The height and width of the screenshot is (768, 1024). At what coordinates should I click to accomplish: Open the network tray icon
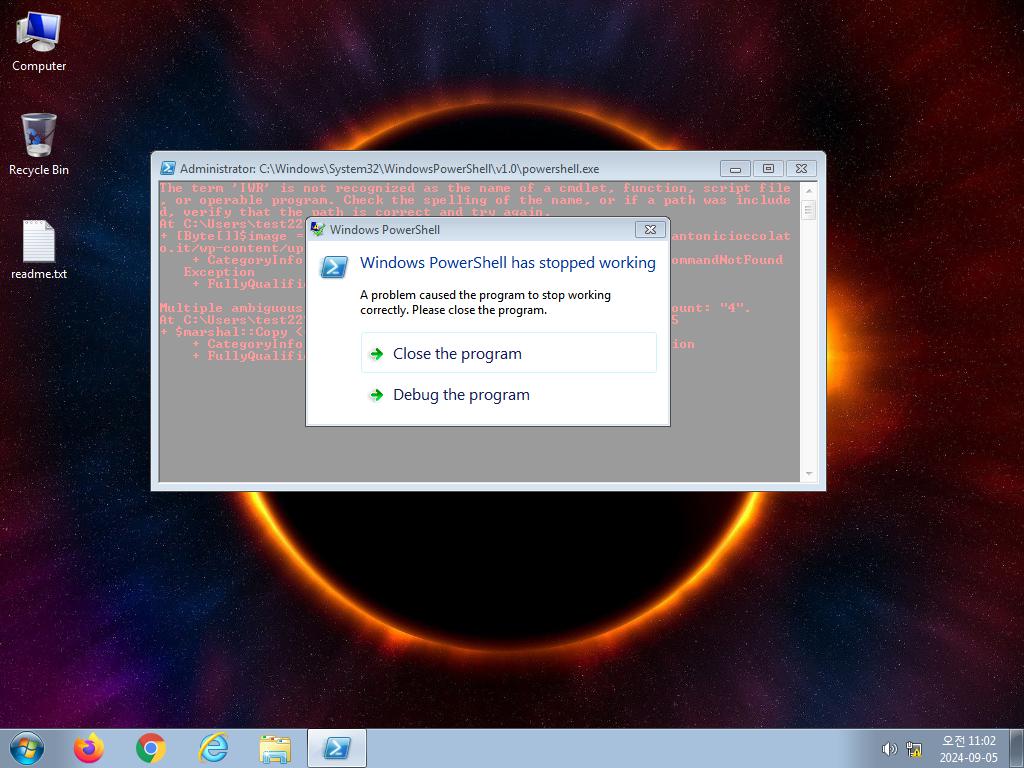[914, 749]
